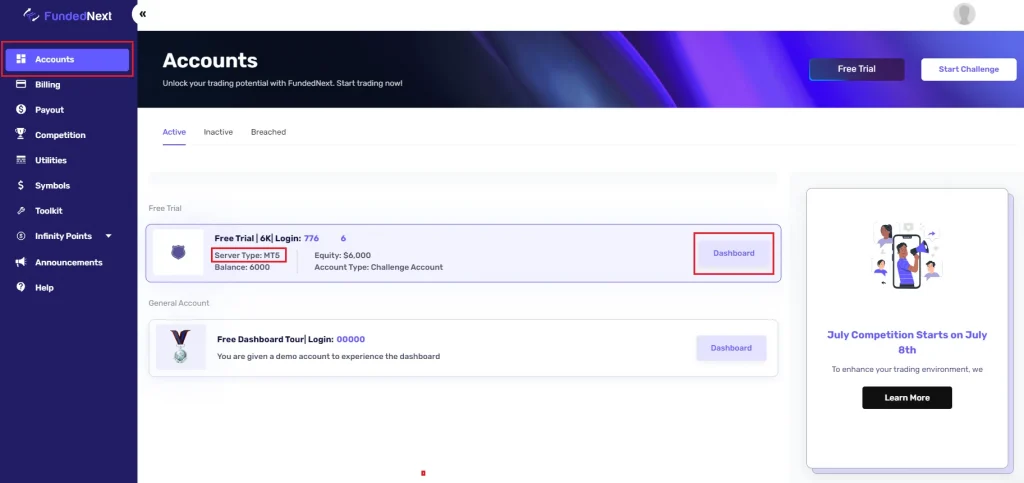Open Dashboard for the Free Trial account
1024x483 pixels.
coord(733,253)
